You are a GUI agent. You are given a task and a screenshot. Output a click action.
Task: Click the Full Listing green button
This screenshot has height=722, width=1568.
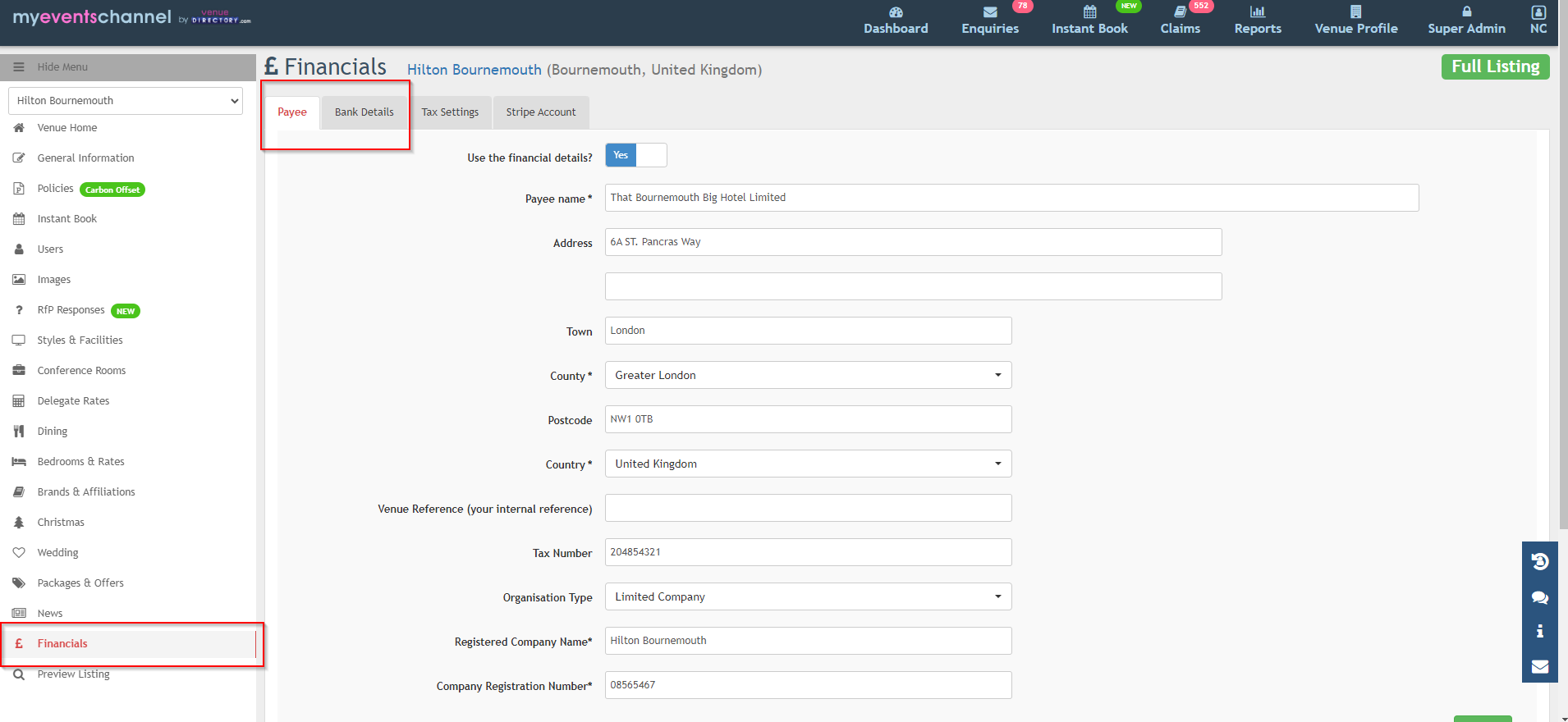tap(1496, 66)
